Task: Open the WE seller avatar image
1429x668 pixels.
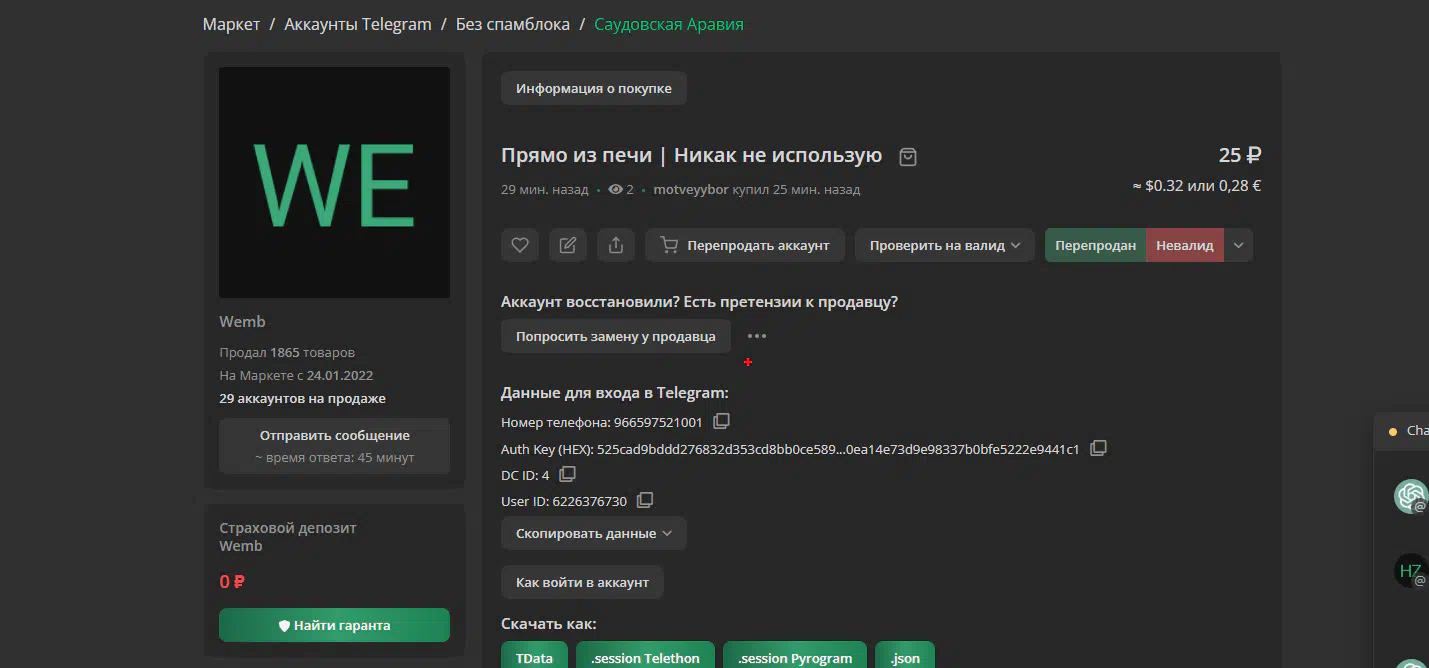Action: pos(334,182)
